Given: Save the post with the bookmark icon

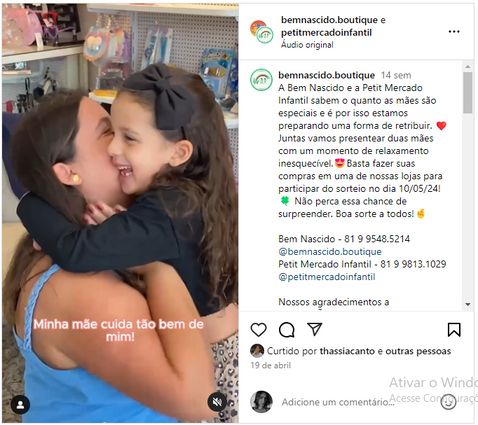Looking at the screenshot, I should click(454, 330).
